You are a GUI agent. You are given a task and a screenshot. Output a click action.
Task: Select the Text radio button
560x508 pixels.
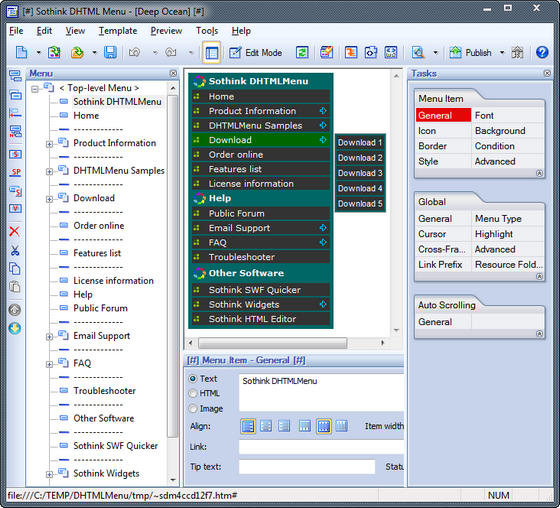click(193, 378)
